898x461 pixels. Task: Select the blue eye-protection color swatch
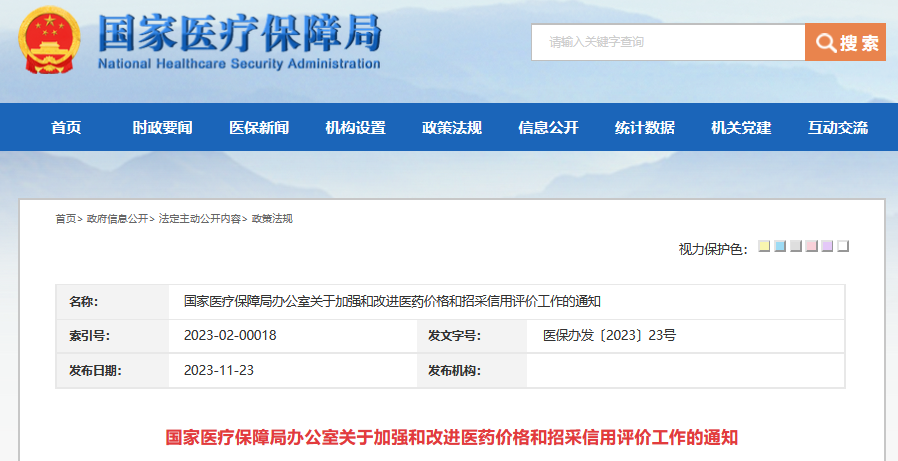779,246
